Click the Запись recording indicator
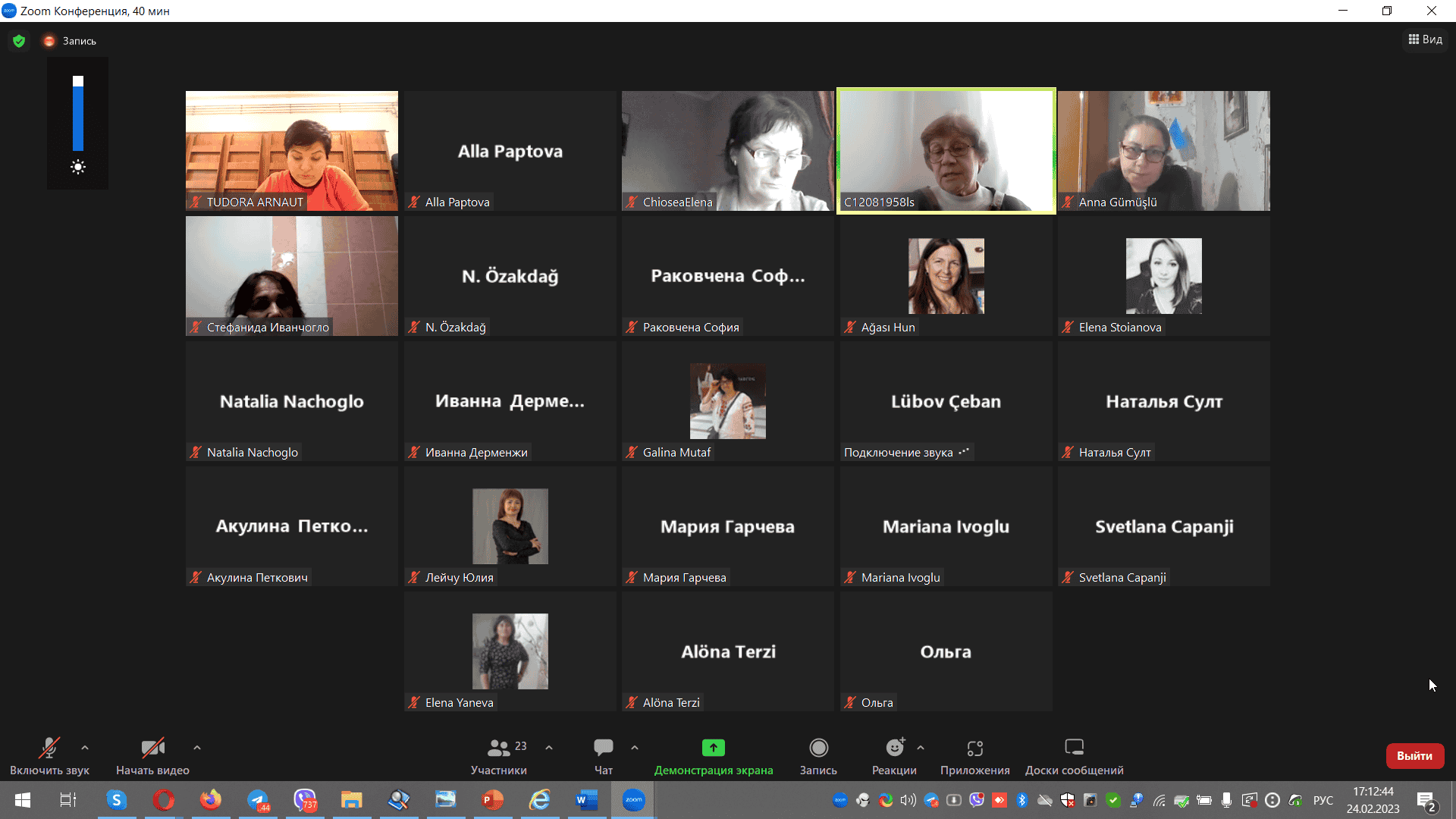 click(x=71, y=41)
